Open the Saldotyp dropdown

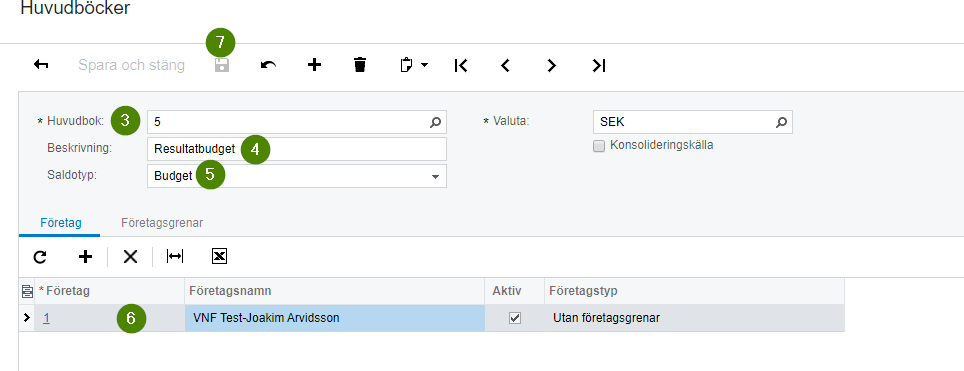coord(435,176)
